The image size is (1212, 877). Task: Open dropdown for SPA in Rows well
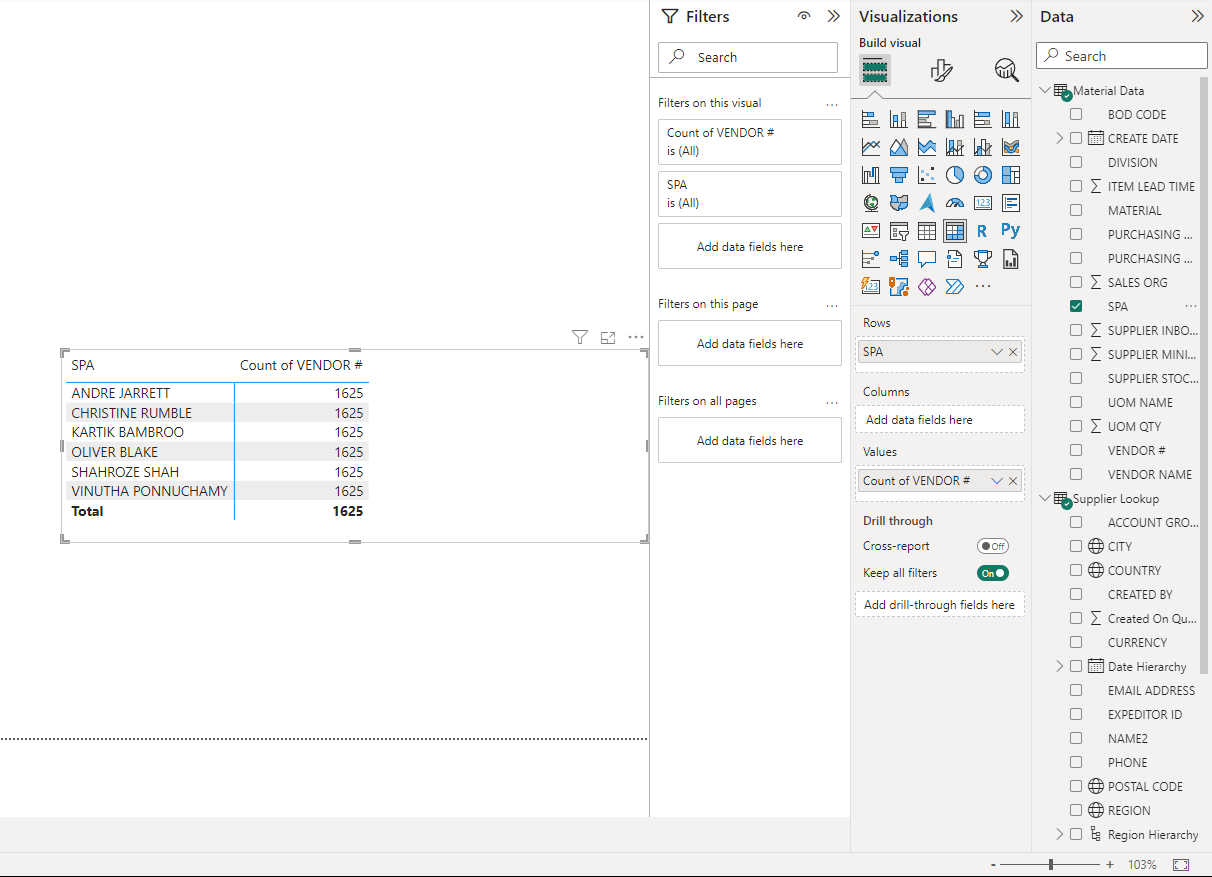[996, 352]
